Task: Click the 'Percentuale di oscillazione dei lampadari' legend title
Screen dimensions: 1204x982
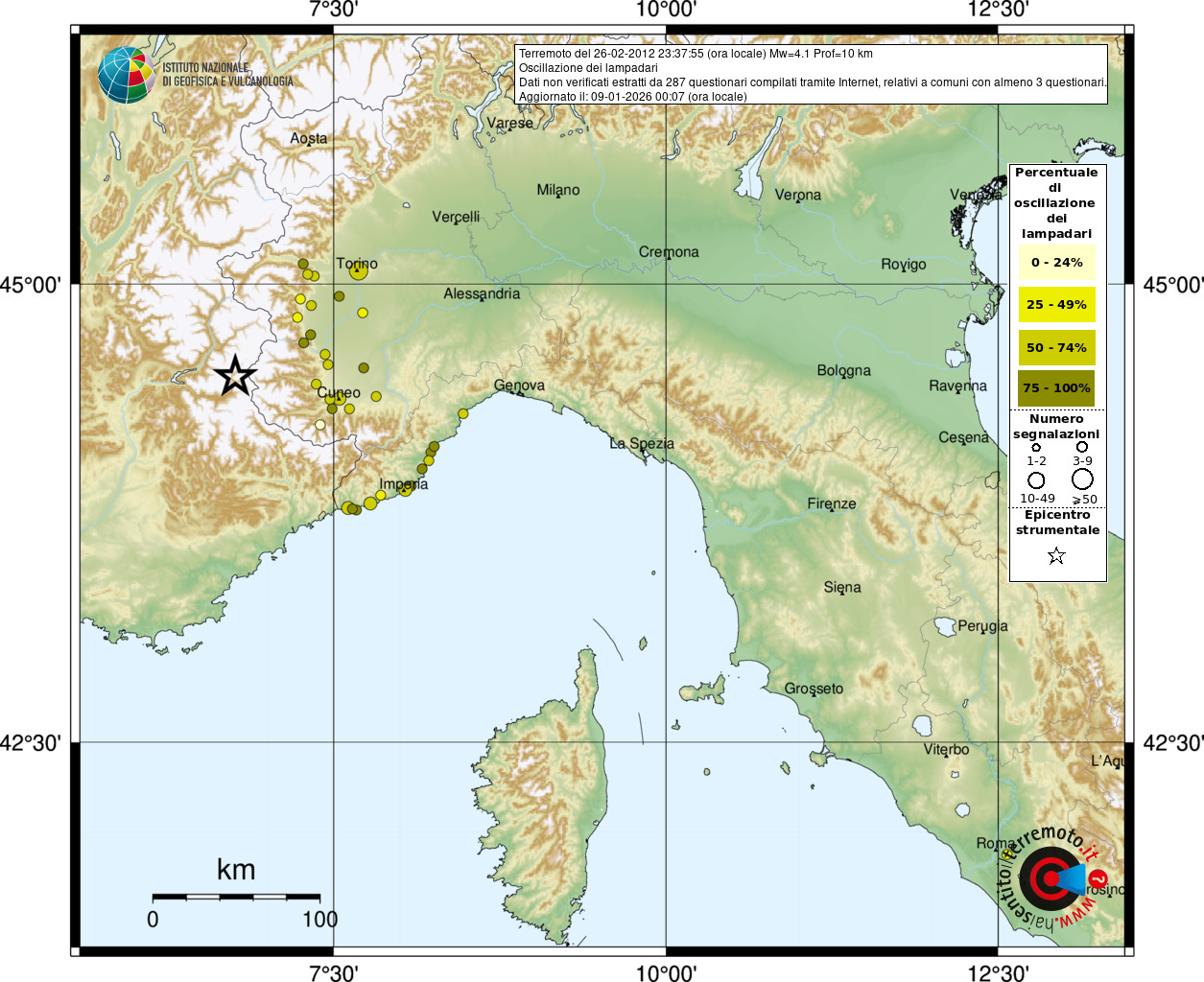Action: click(1056, 202)
